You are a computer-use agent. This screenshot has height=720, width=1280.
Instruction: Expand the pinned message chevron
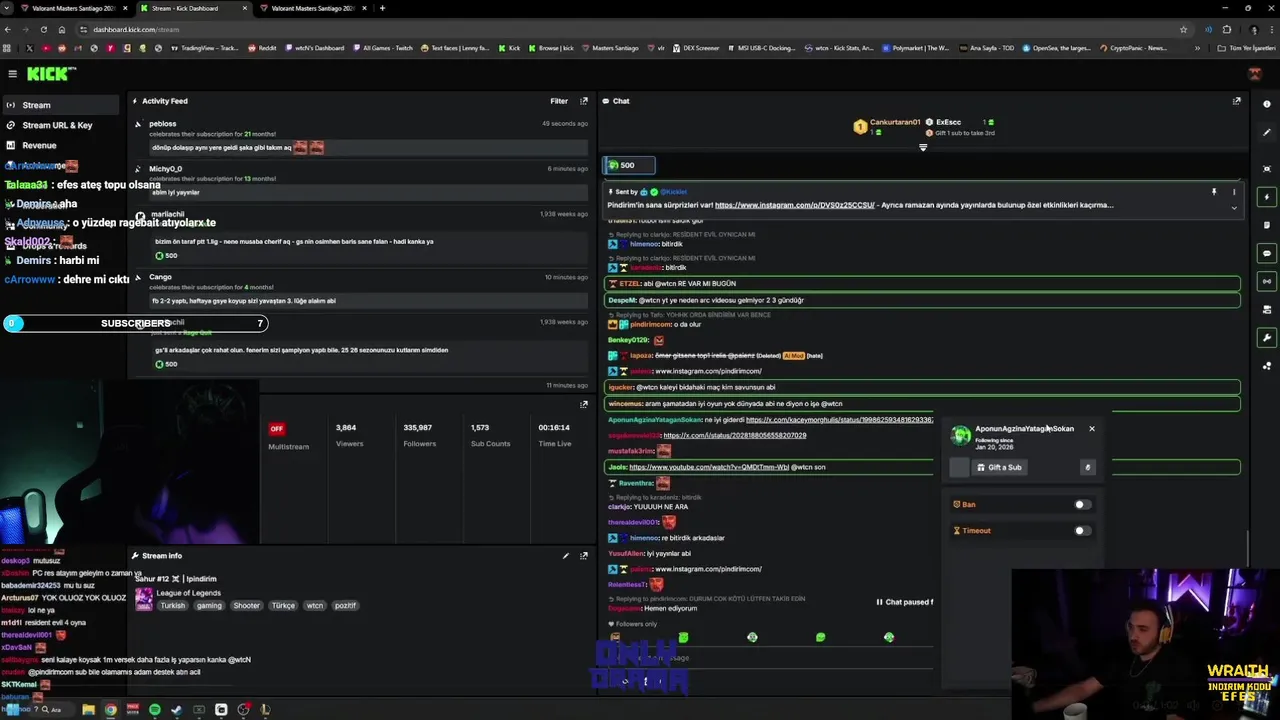coord(1234,208)
